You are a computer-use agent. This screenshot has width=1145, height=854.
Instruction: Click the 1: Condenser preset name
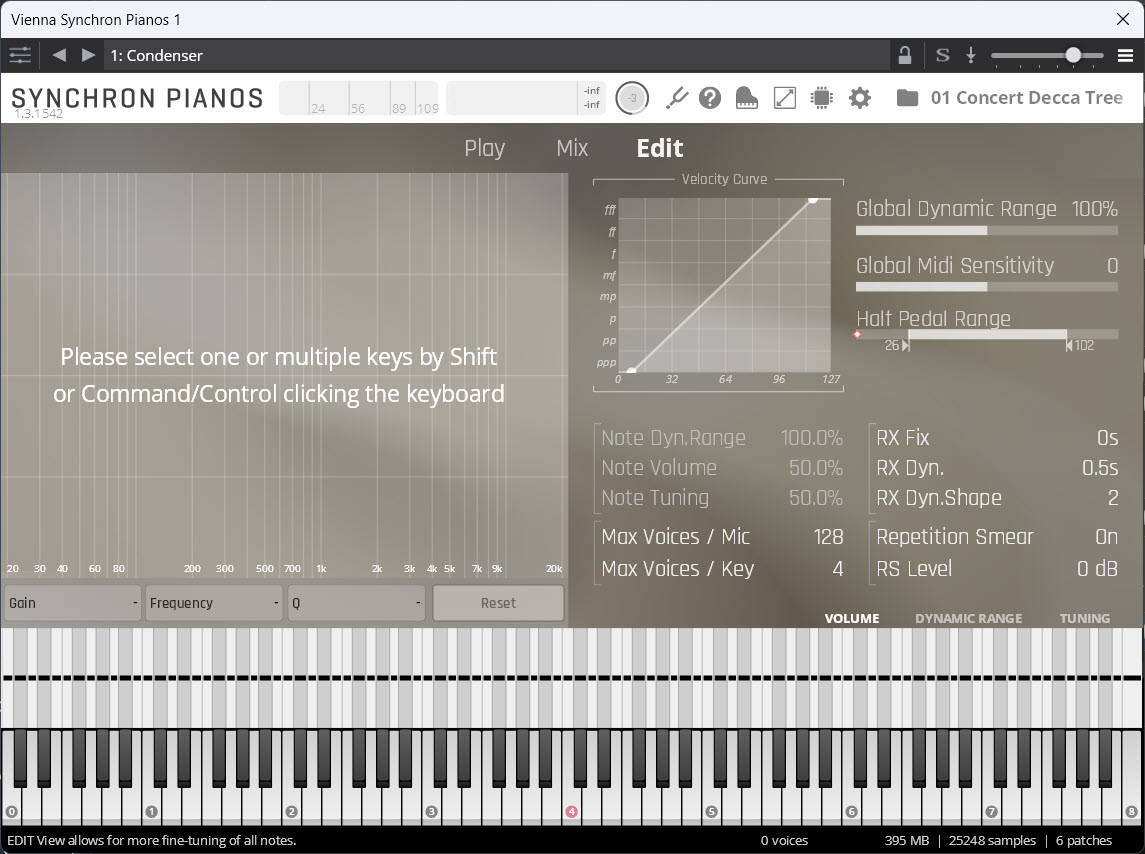156,56
